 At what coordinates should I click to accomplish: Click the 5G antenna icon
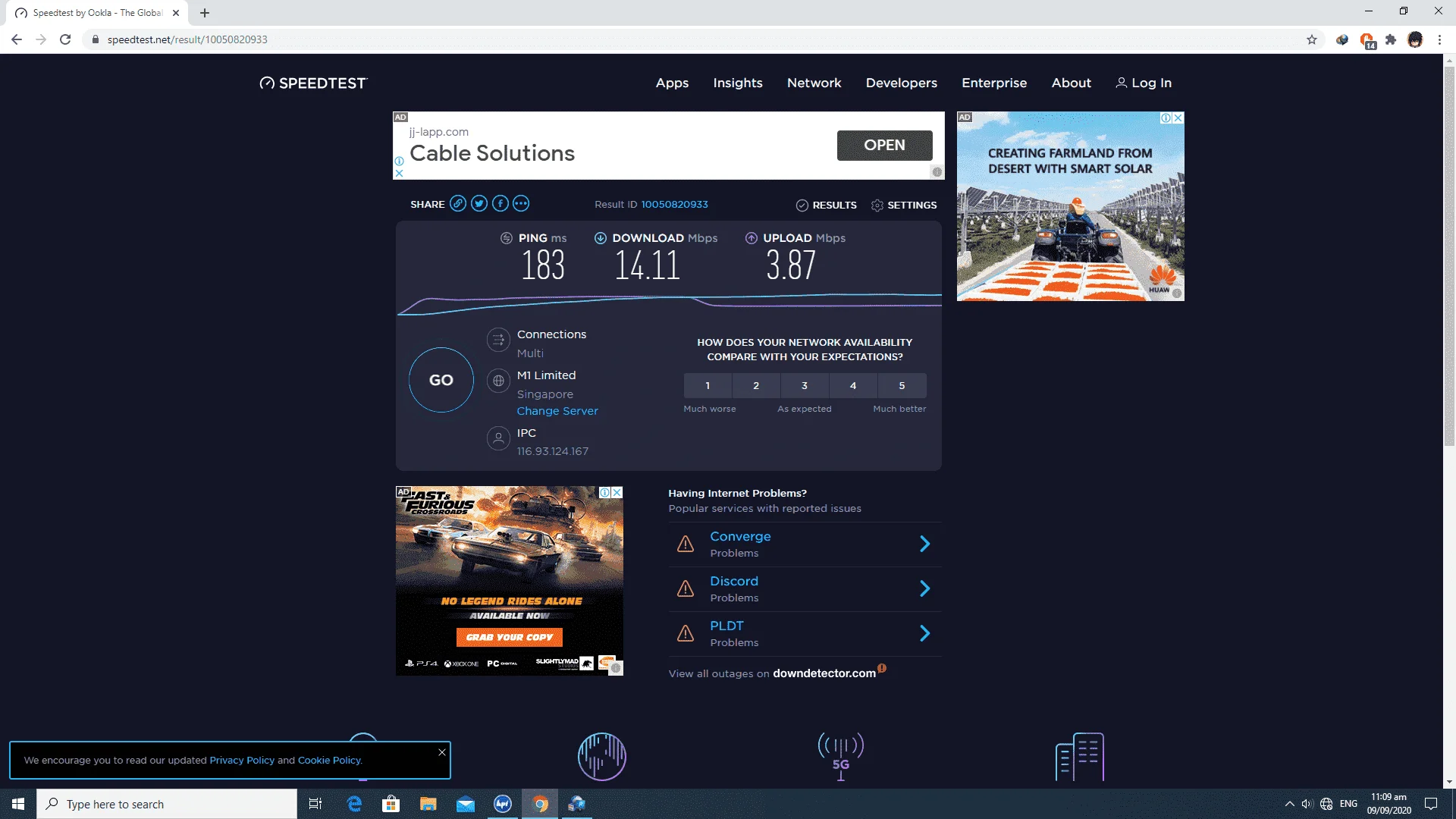pos(841,756)
